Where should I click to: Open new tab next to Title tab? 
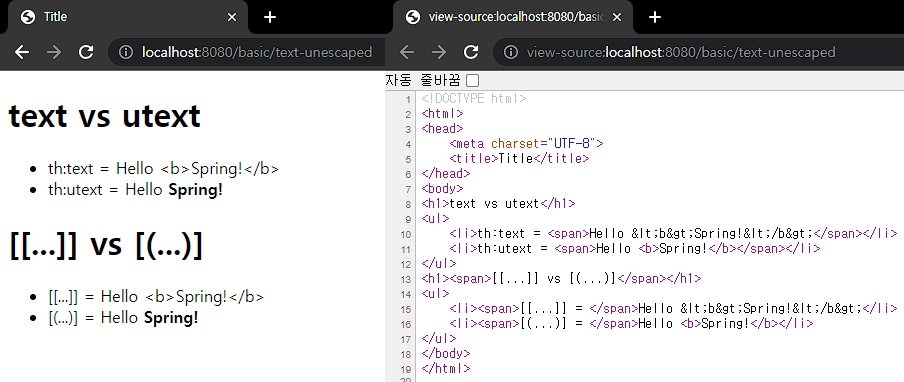(x=270, y=17)
